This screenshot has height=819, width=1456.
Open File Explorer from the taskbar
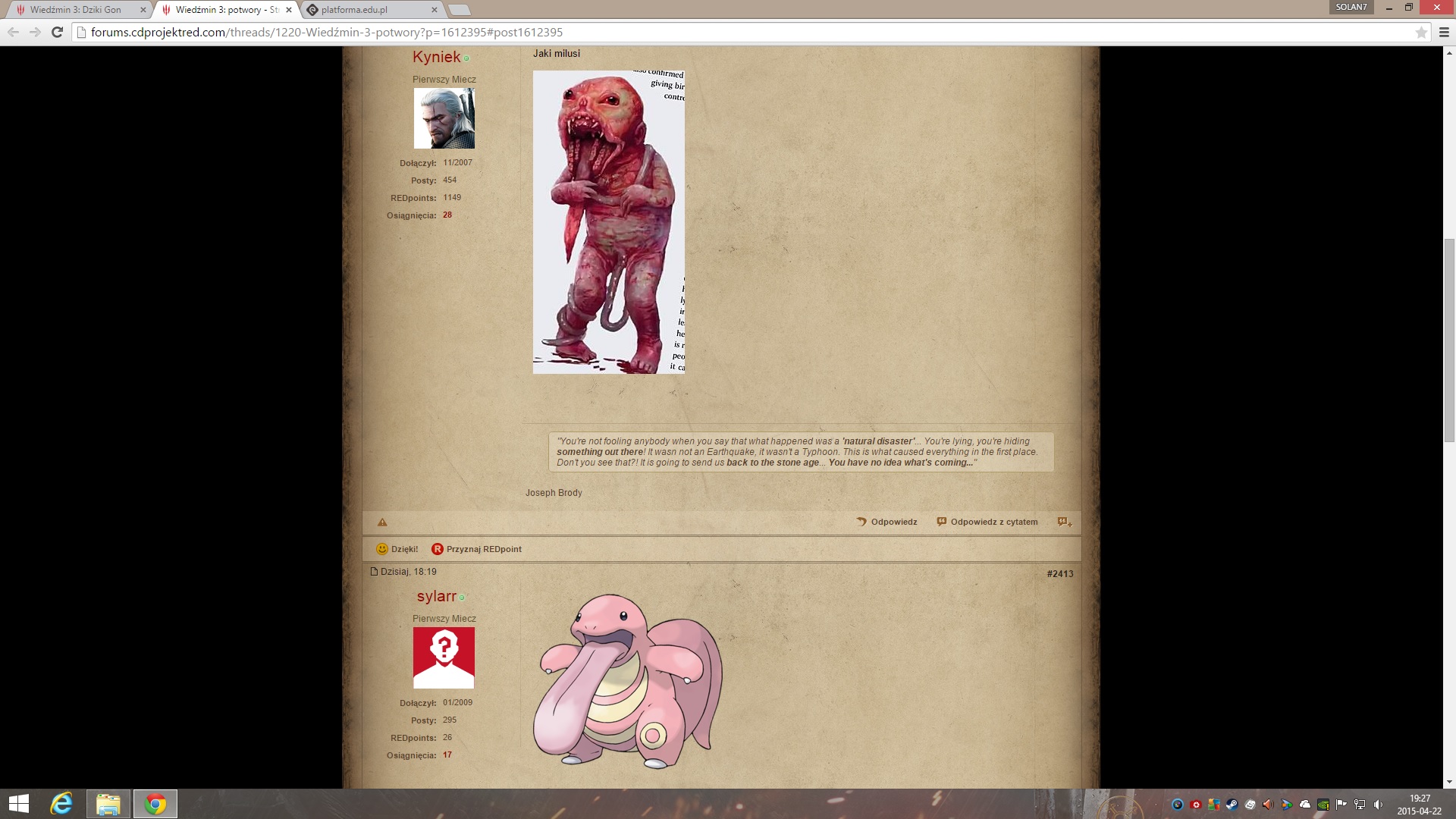pyautogui.click(x=108, y=804)
